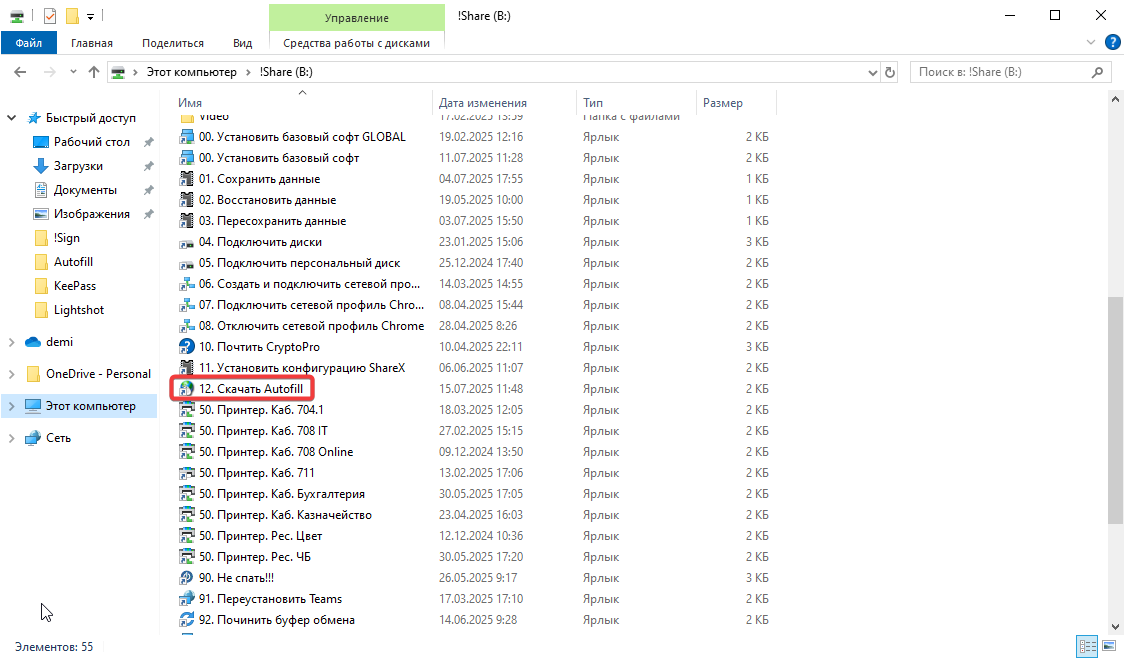Click the Help question mark icon
1125x659 pixels.
tap(1112, 43)
